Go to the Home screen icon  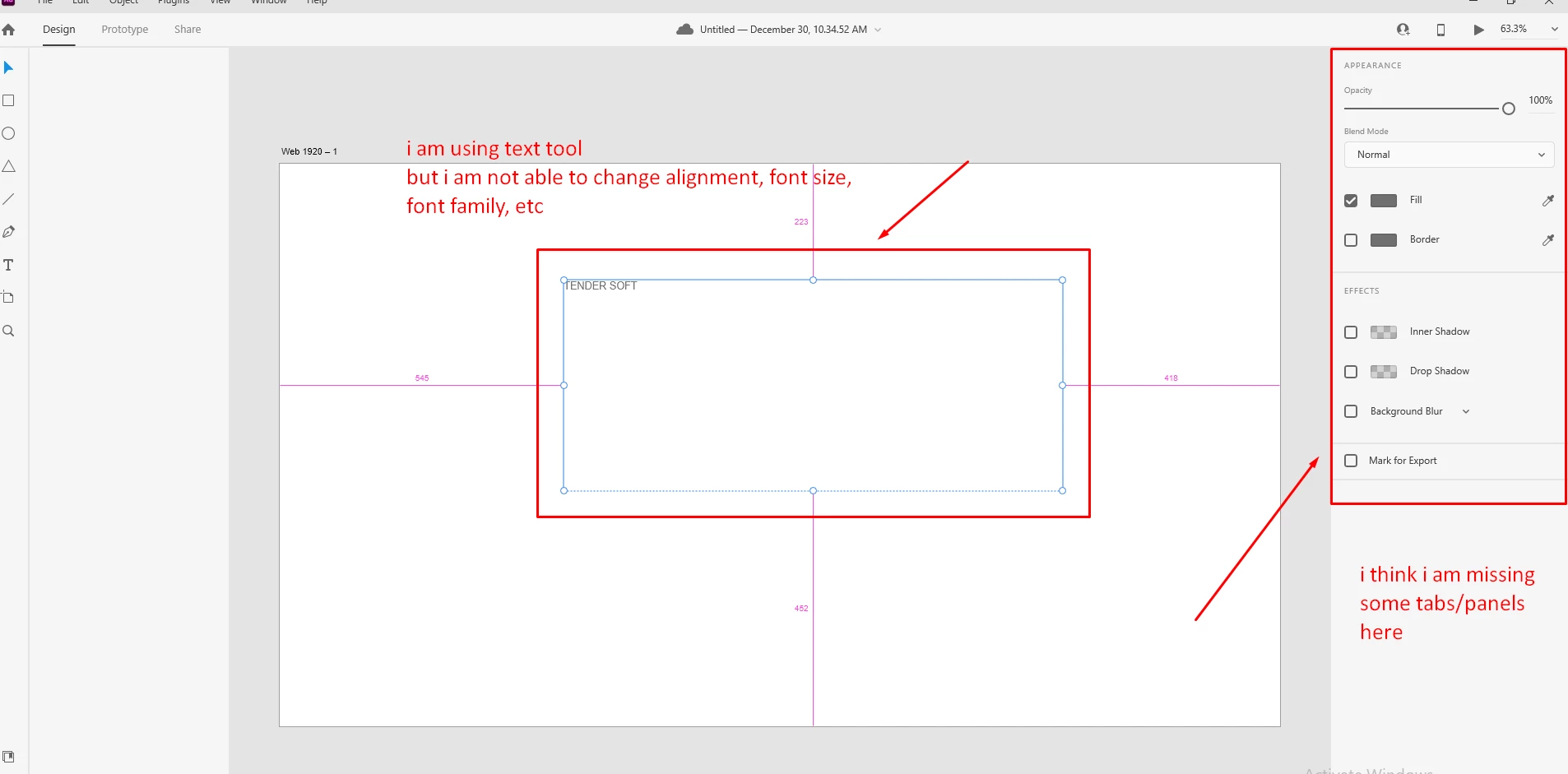(8, 30)
